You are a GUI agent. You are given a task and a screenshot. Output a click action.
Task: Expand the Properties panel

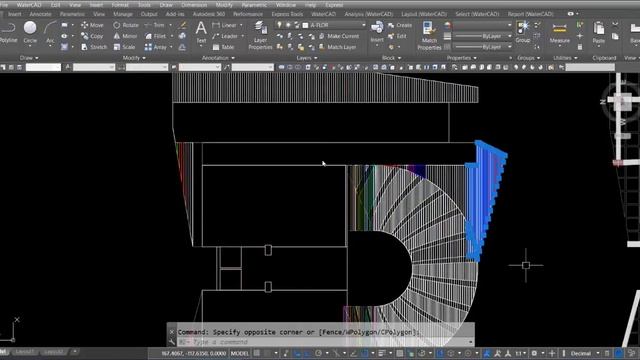tap(461, 58)
